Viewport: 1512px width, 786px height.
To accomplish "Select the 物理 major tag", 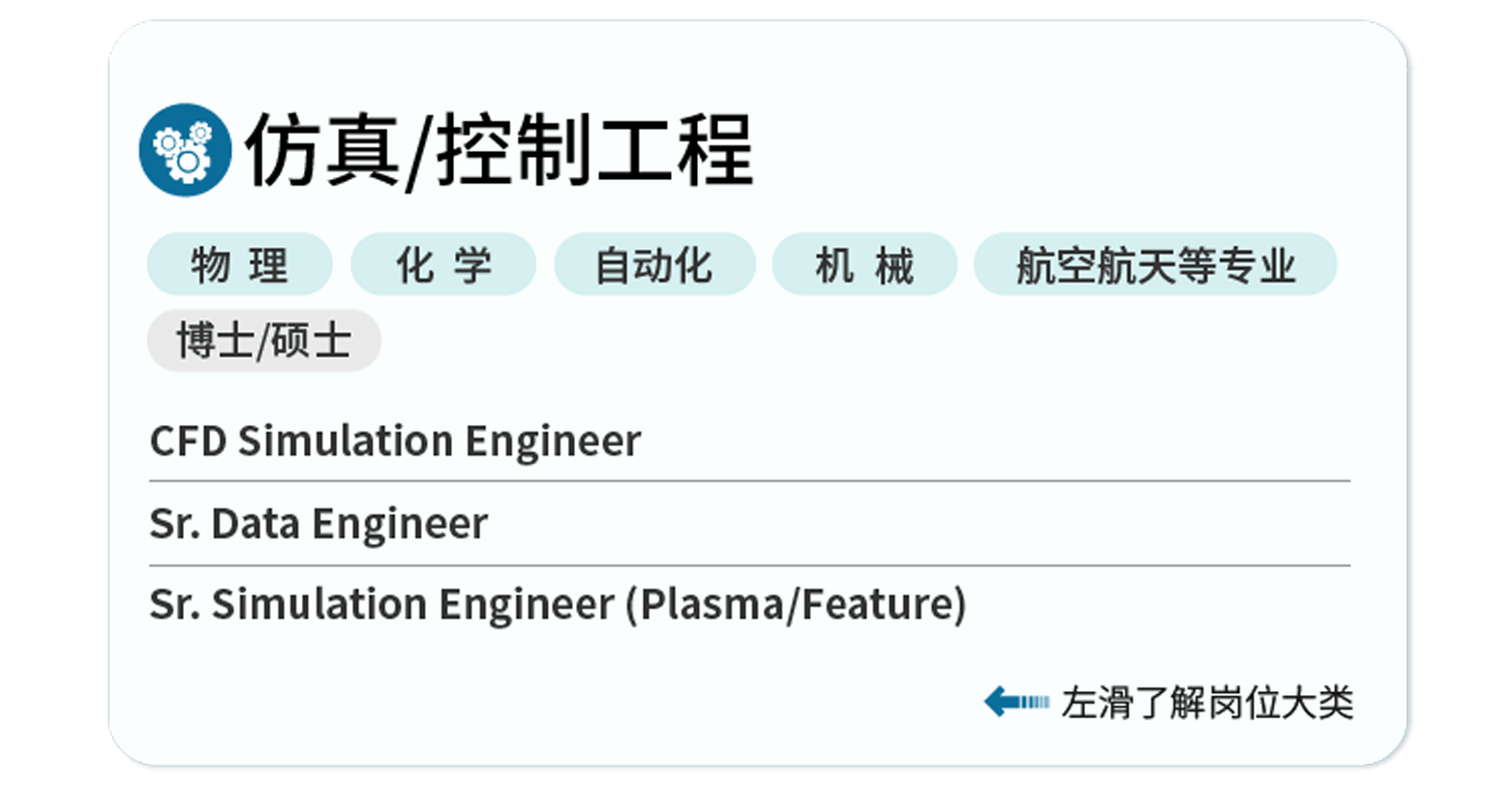I will [x=240, y=264].
